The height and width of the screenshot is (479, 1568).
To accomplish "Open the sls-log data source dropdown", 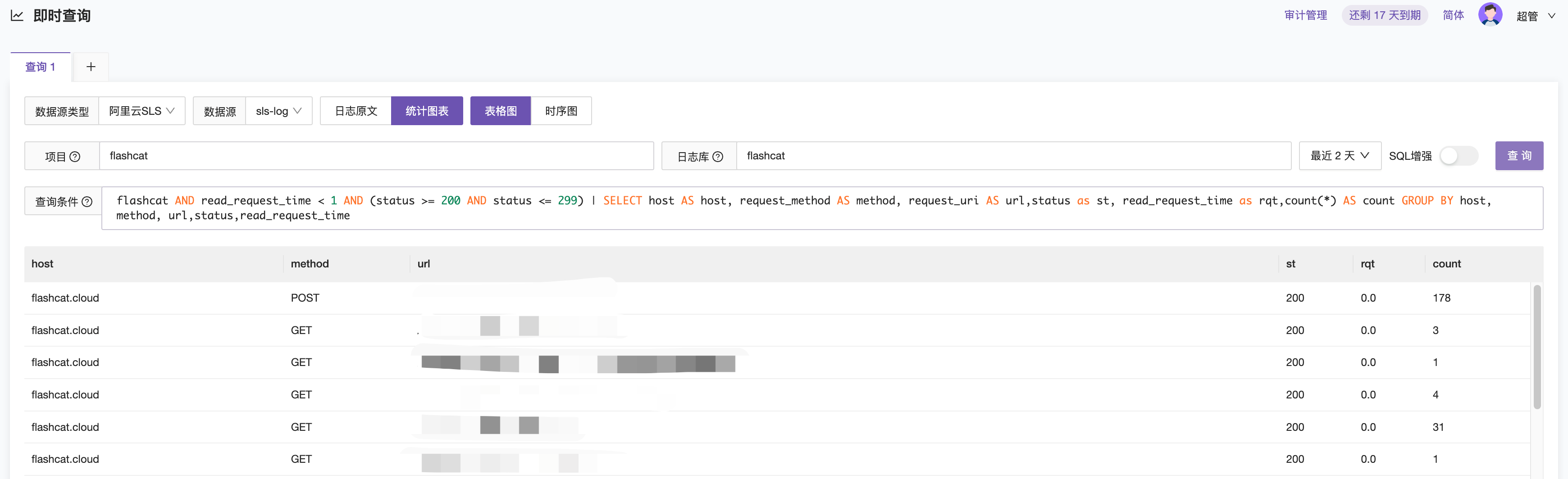I will pos(278,111).
